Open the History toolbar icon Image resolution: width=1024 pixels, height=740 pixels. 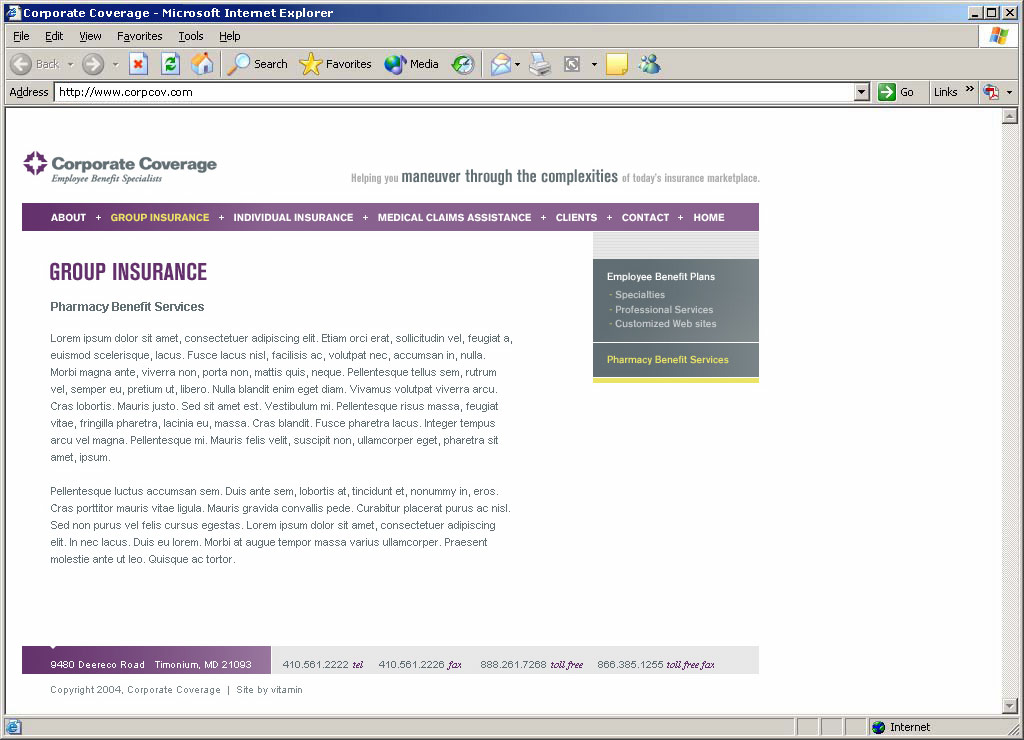tap(462, 64)
